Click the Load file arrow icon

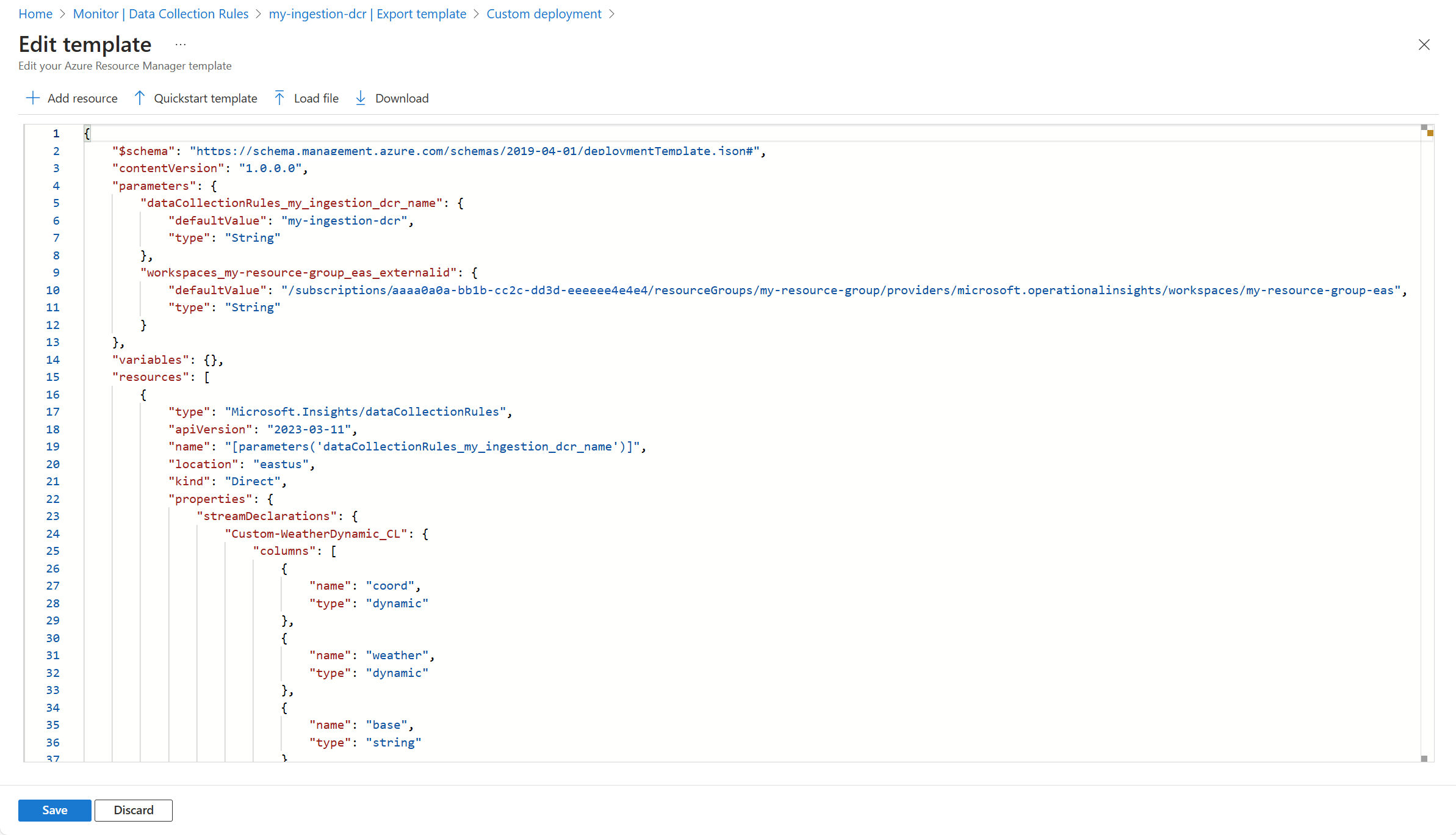pos(279,98)
